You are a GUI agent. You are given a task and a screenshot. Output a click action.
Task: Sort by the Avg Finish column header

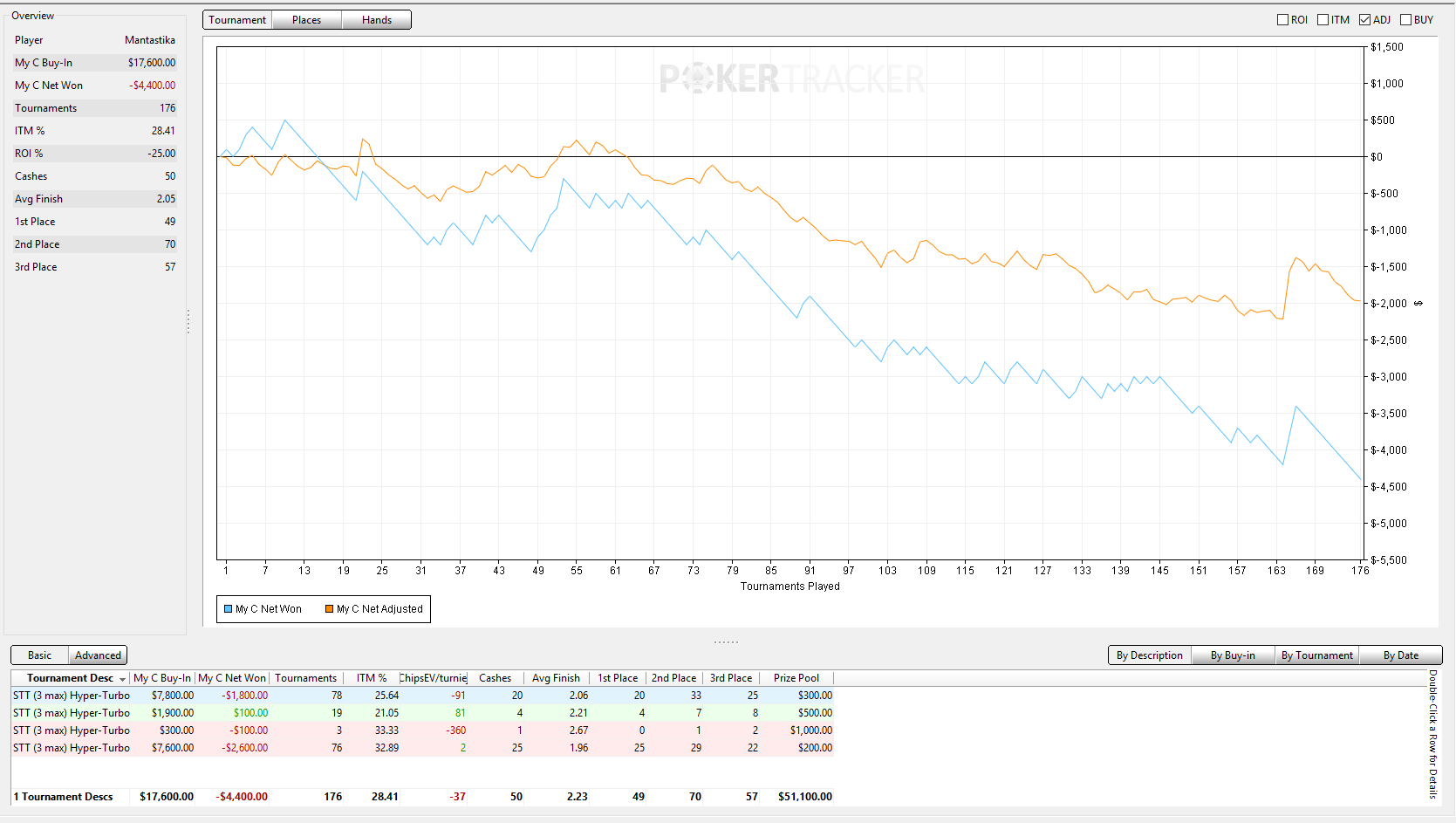pos(556,678)
